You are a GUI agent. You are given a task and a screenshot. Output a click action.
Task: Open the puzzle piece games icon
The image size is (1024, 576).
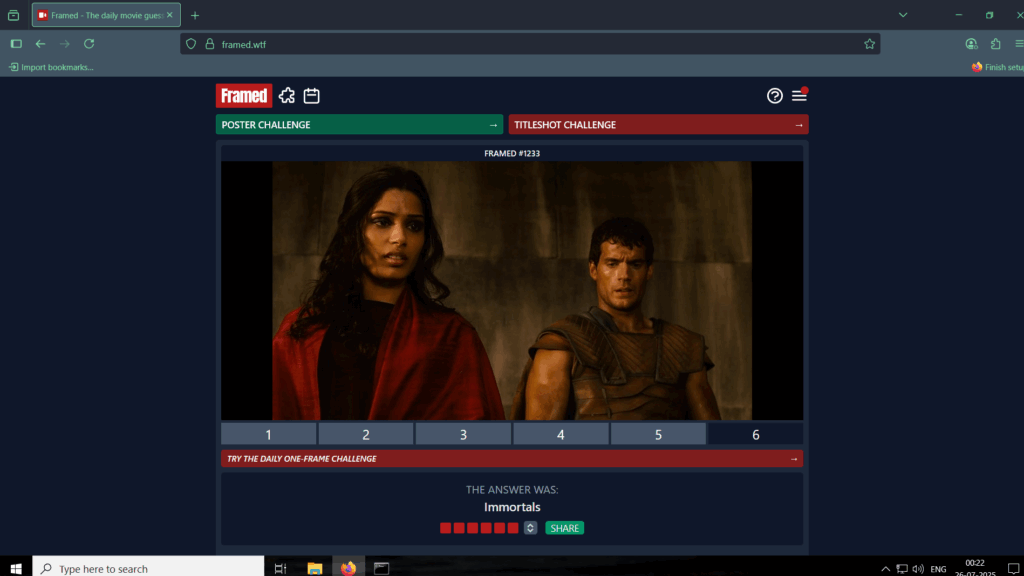(x=287, y=96)
